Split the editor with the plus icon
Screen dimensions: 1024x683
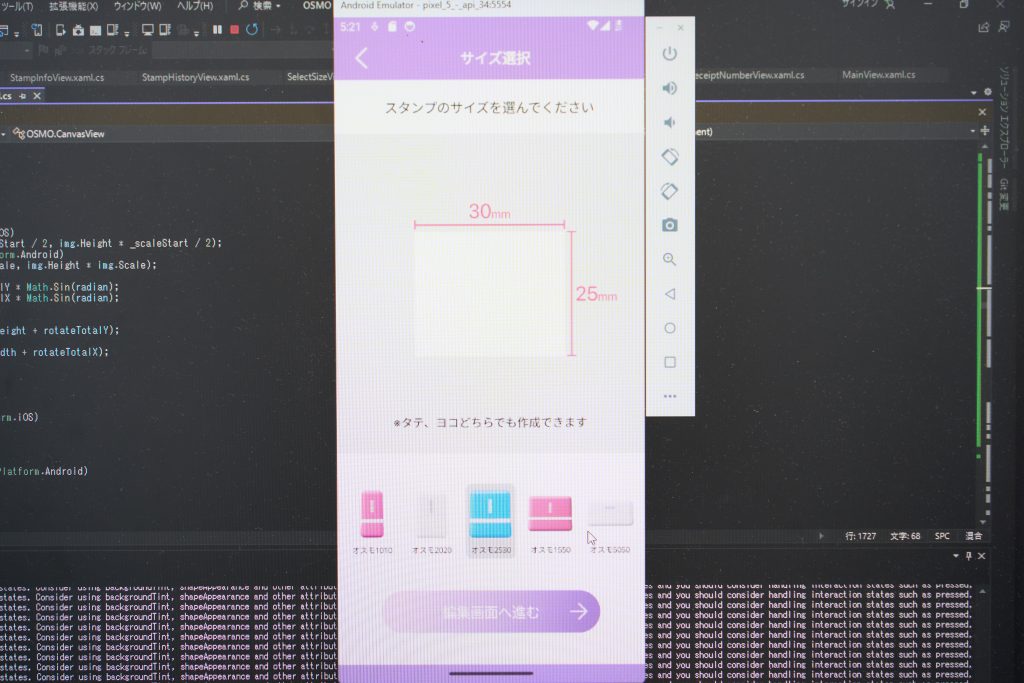click(985, 131)
